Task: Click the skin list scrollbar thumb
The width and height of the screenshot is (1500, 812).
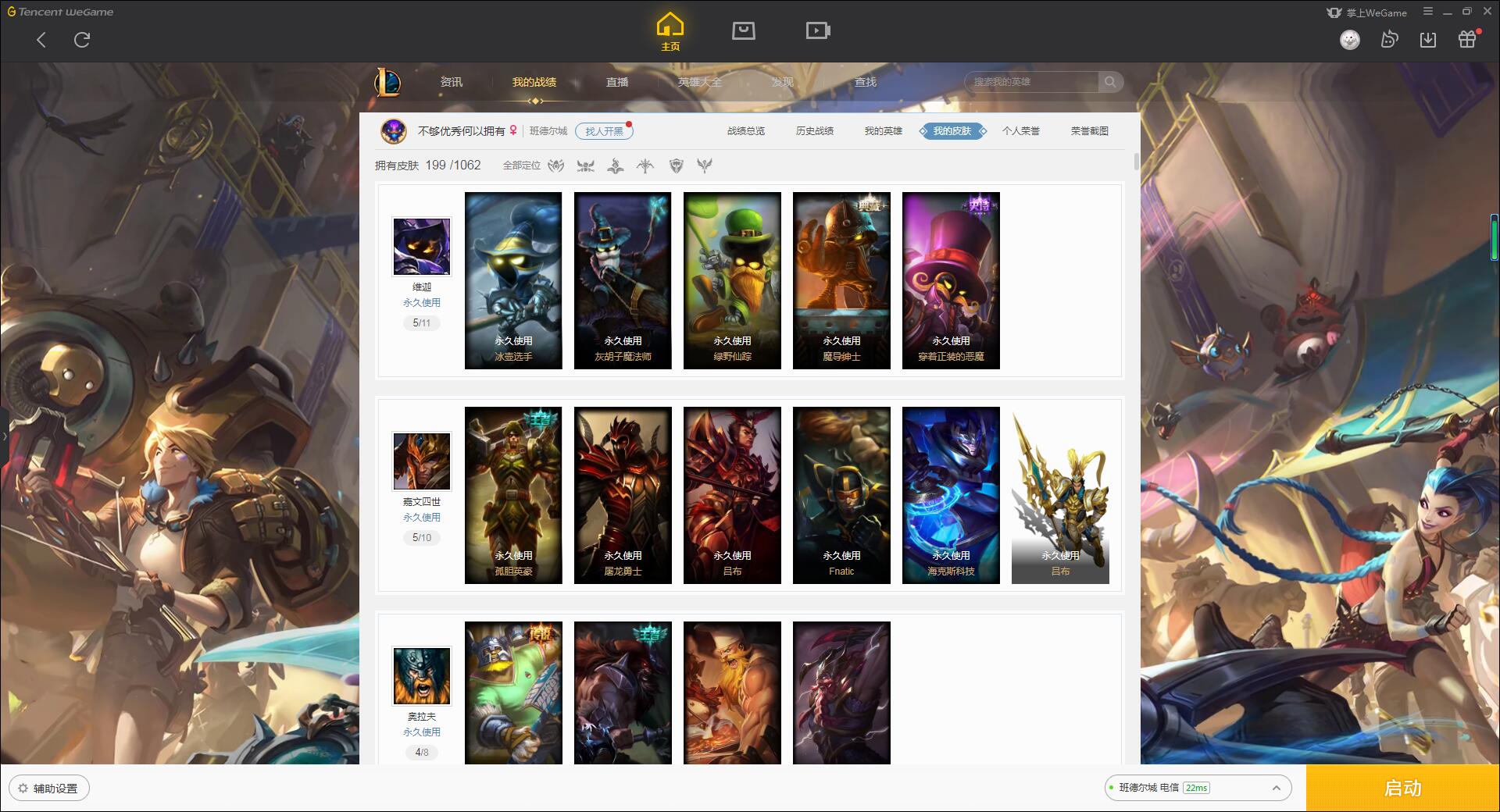Action: pos(1136,162)
